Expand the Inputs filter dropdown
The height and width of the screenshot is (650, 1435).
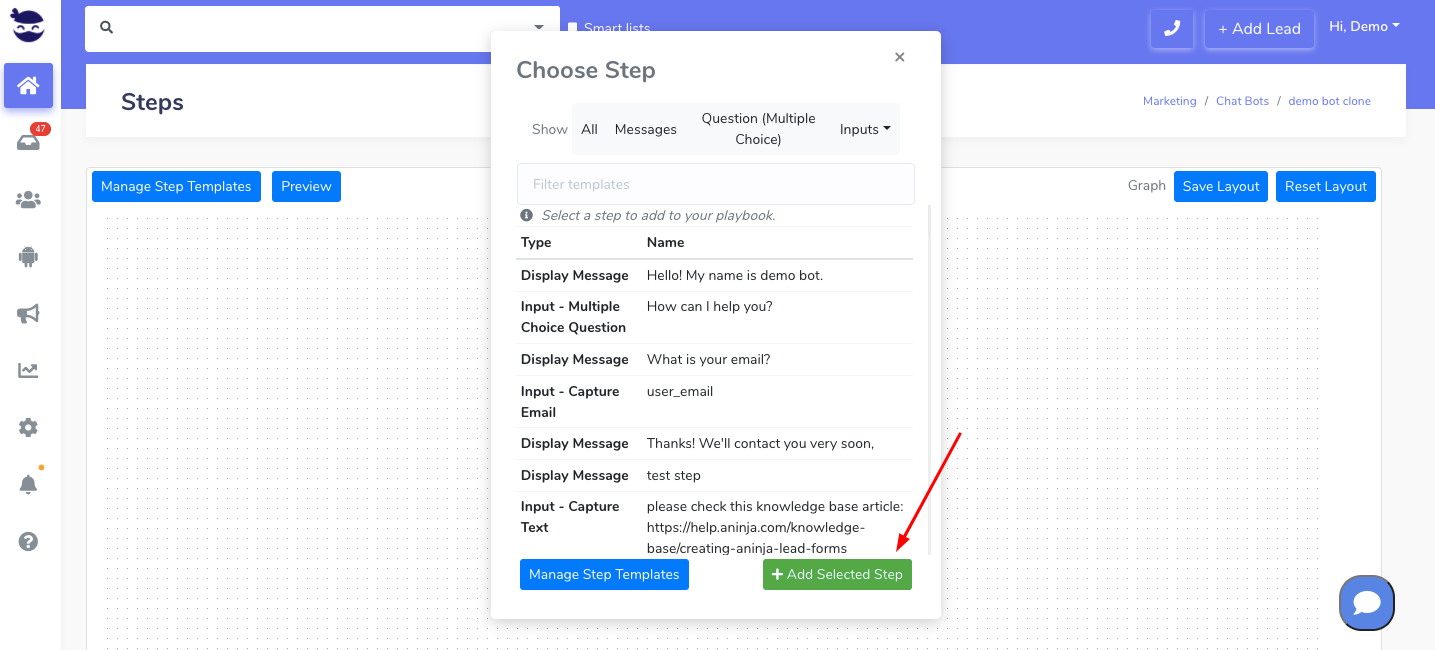pos(865,129)
